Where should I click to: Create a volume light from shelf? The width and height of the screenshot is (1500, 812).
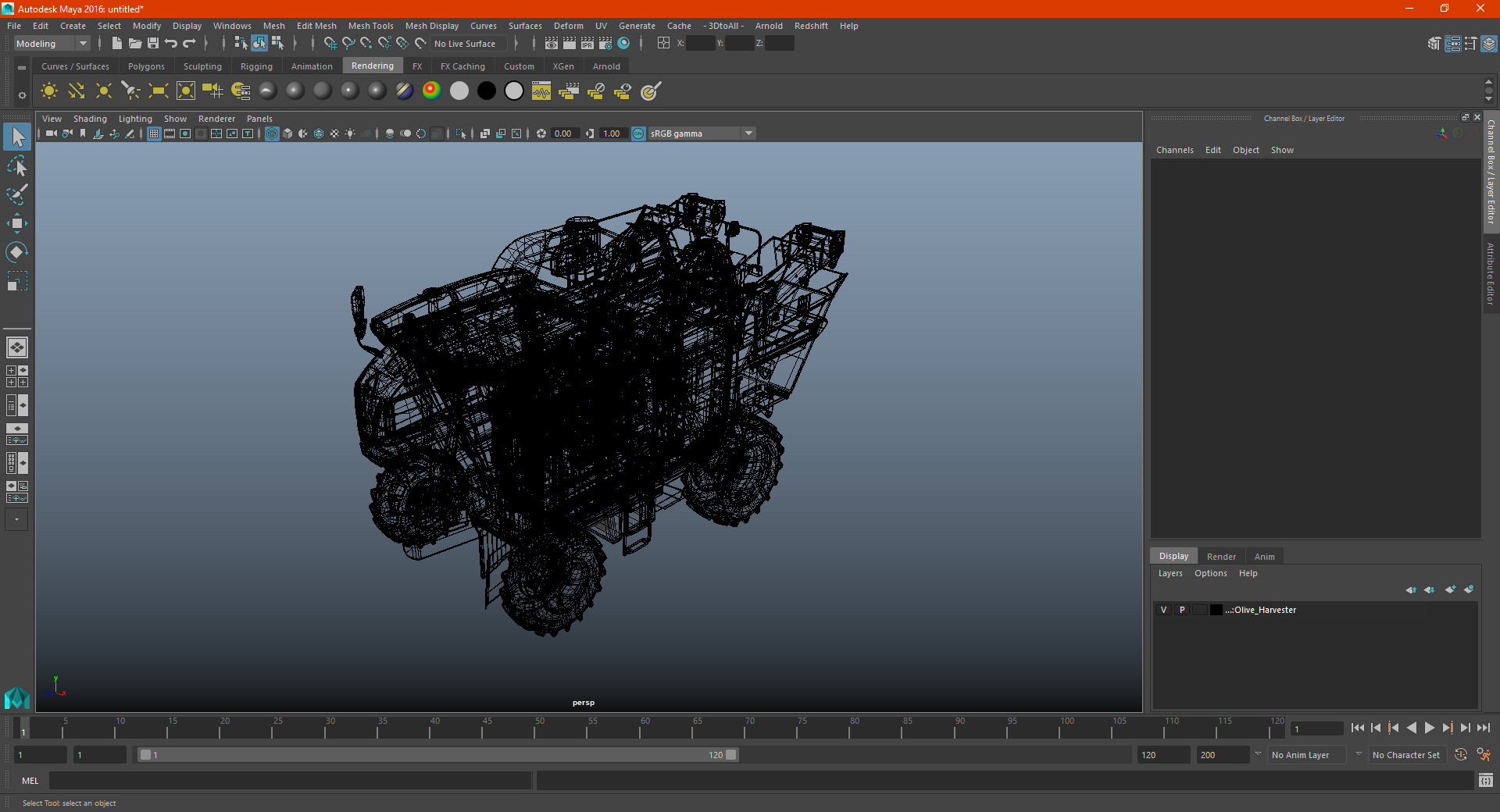pyautogui.click(x=186, y=91)
